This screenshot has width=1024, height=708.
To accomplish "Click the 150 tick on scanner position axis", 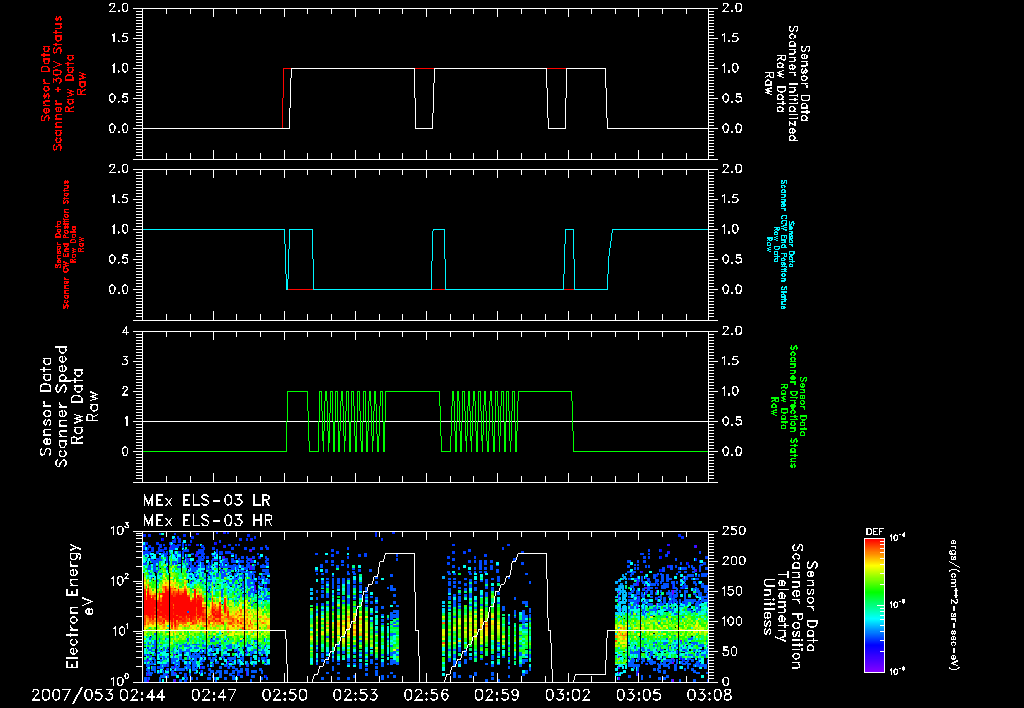I will coord(732,591).
